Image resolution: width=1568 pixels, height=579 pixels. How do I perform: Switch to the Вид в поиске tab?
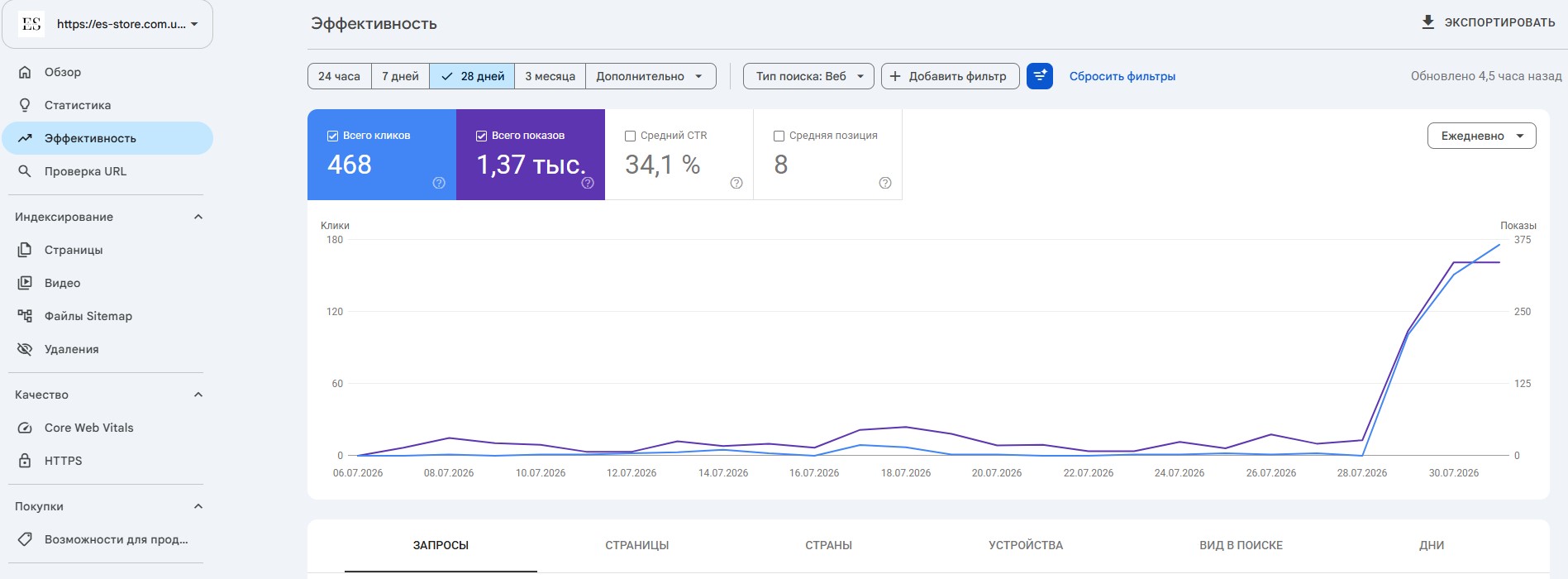(x=1242, y=545)
